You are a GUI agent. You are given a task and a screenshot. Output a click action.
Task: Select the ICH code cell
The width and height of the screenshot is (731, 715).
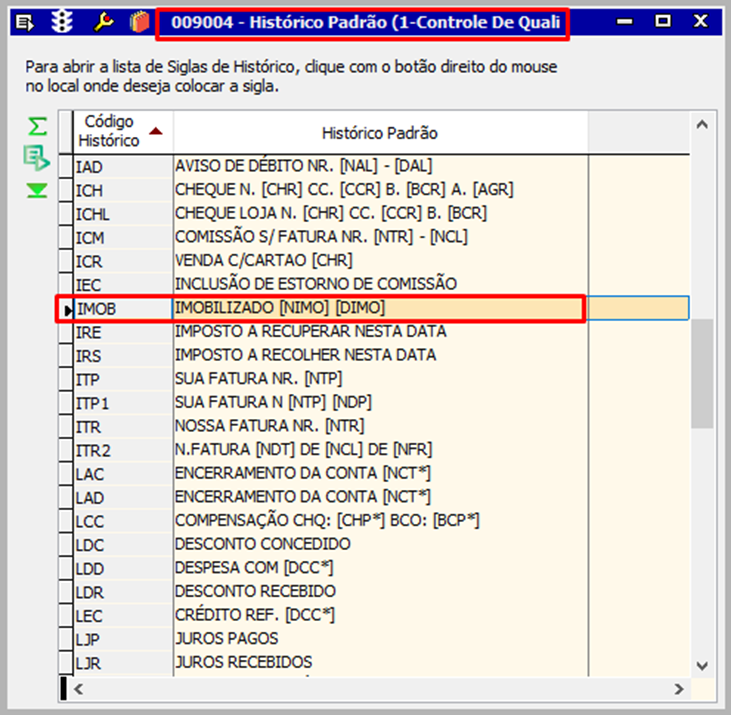(x=123, y=190)
